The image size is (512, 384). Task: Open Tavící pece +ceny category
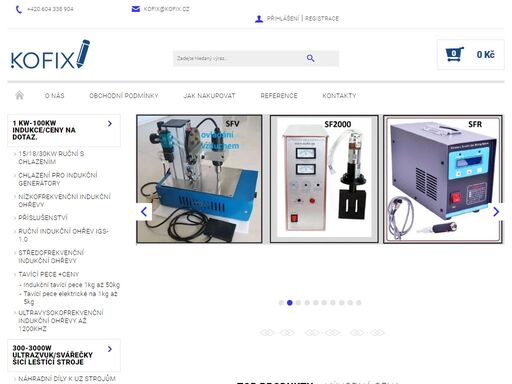pos(49,274)
